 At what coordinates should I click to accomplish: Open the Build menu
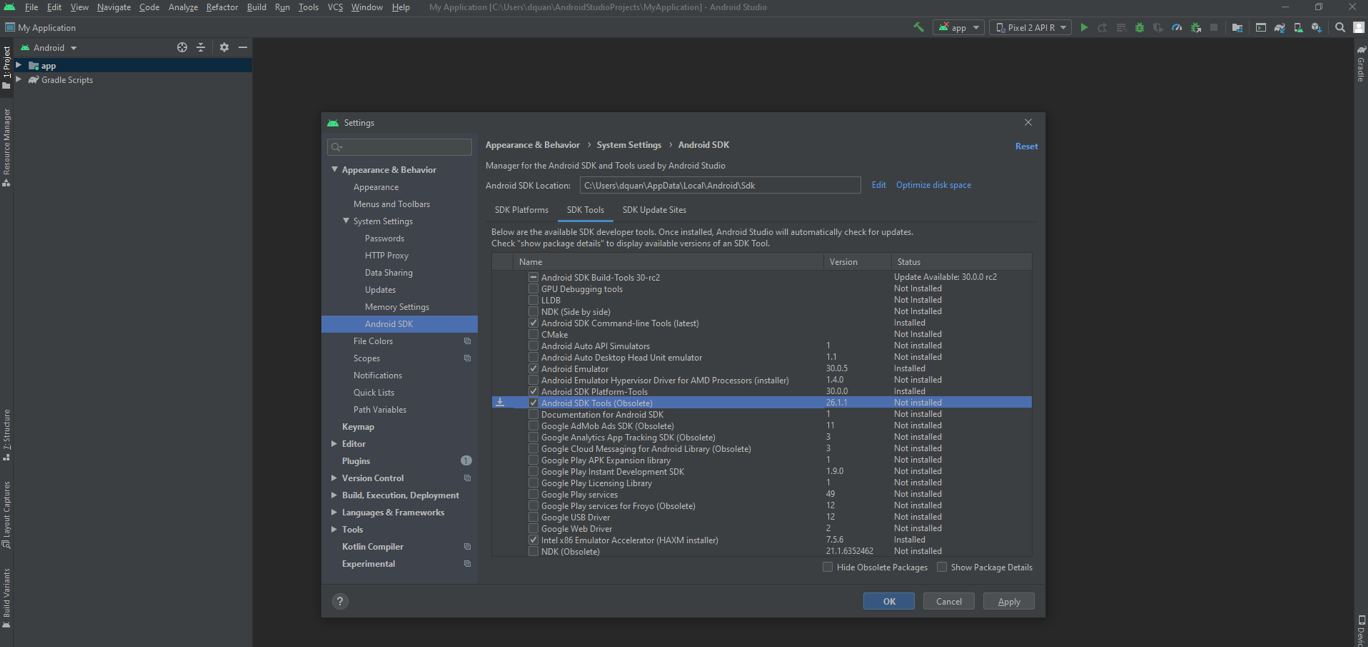point(256,7)
